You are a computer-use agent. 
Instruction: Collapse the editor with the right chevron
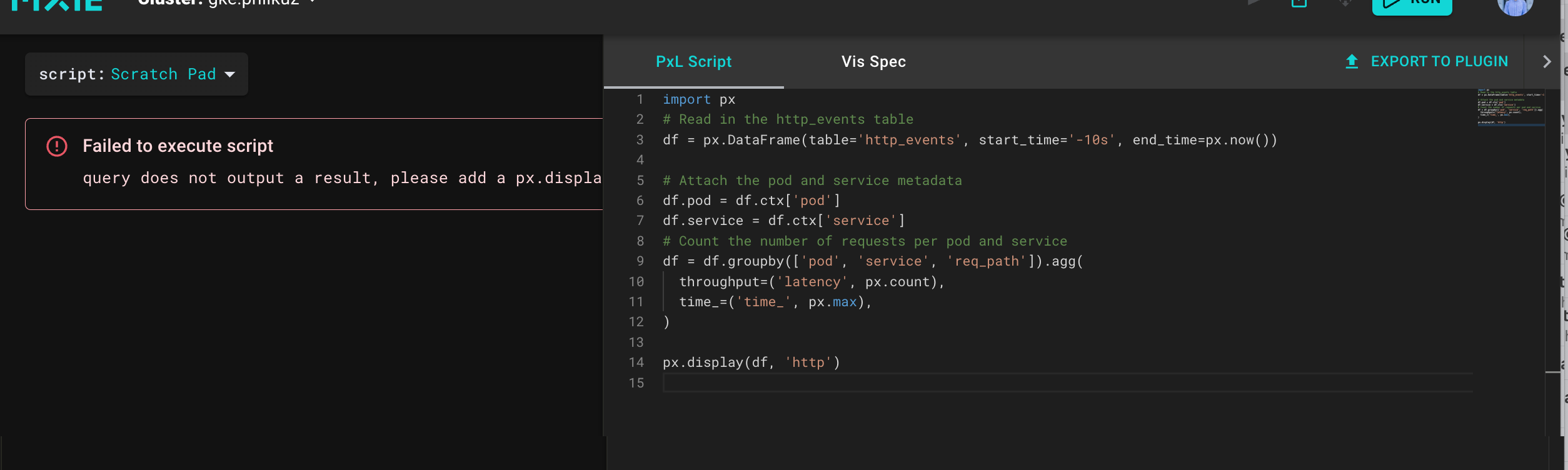pyautogui.click(x=1547, y=61)
